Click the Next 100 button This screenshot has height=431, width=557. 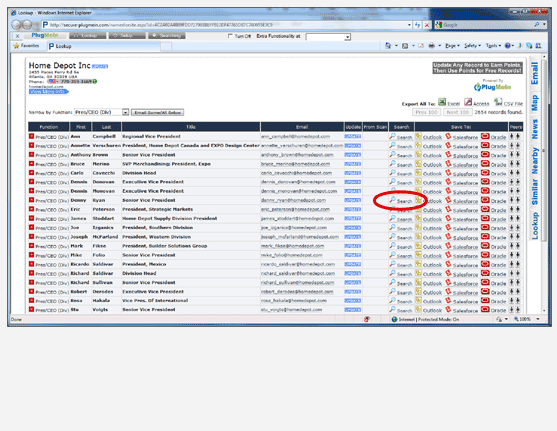point(458,112)
